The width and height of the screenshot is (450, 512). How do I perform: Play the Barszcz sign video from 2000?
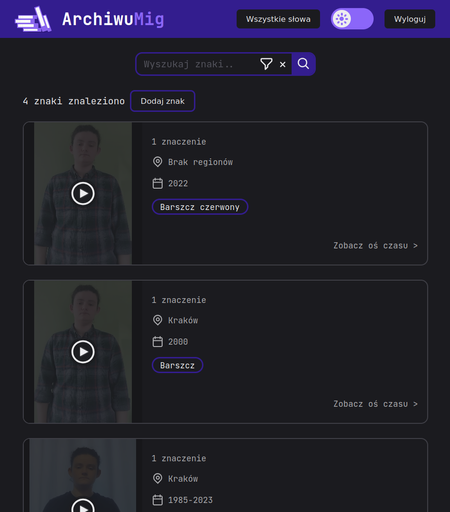[83, 352]
